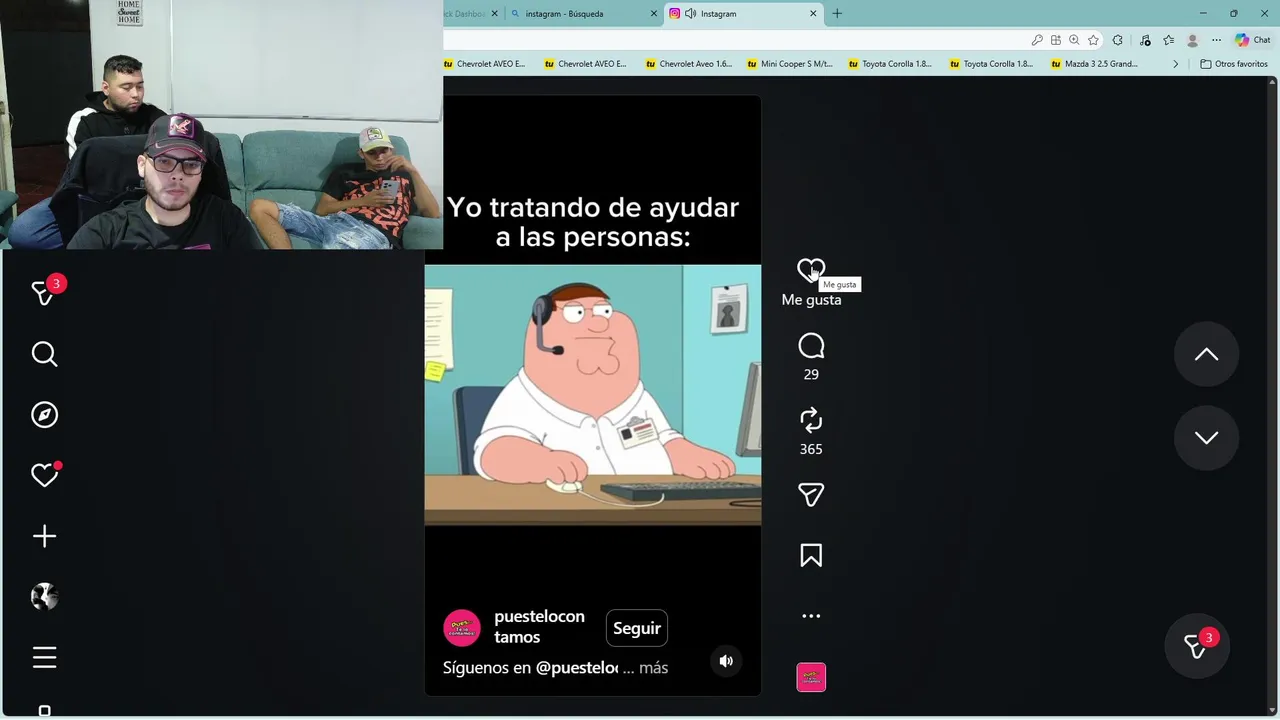Click the Peter Griffin video to pause

[593, 395]
